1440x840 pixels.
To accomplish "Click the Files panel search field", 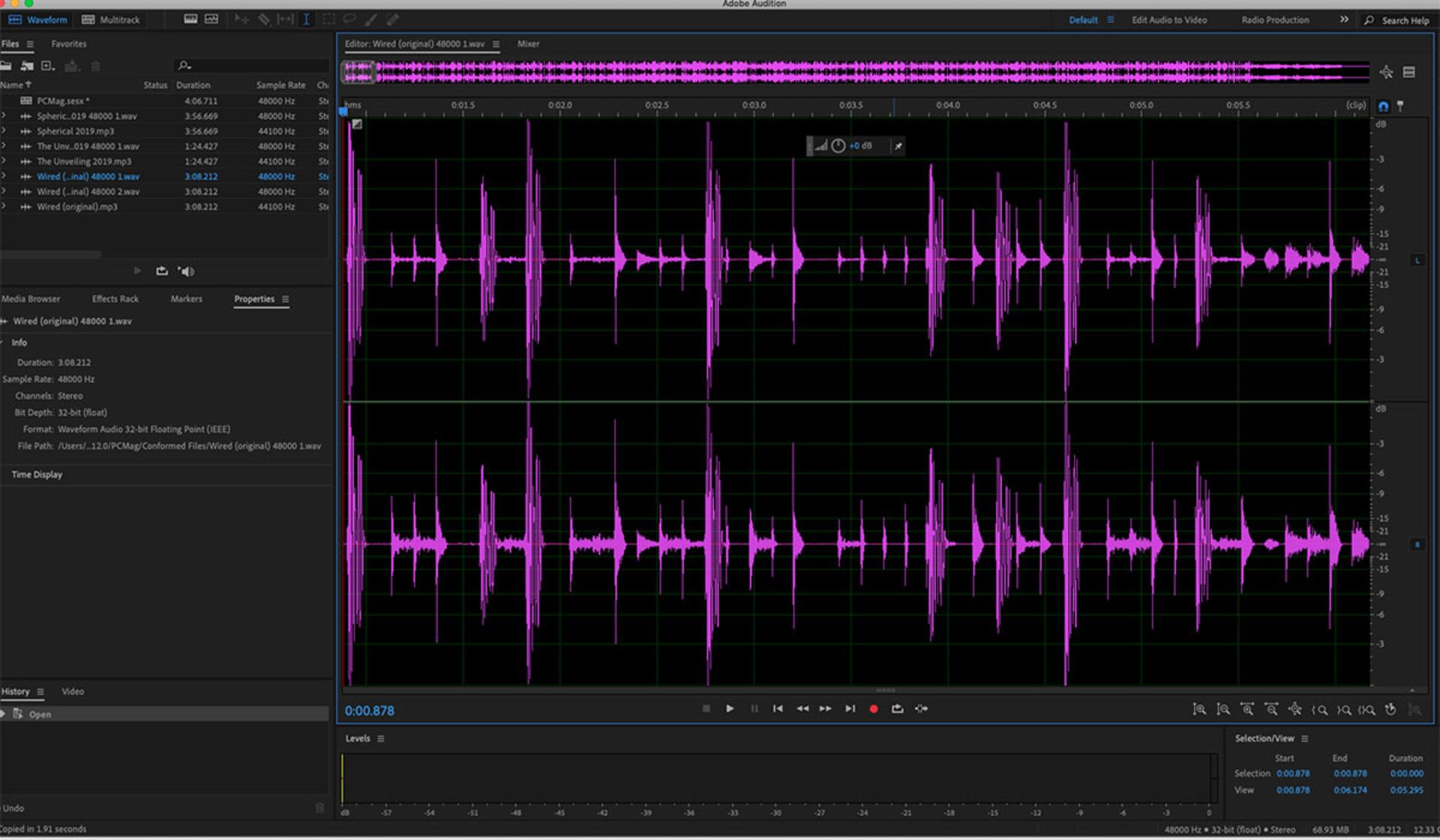I will [x=251, y=66].
